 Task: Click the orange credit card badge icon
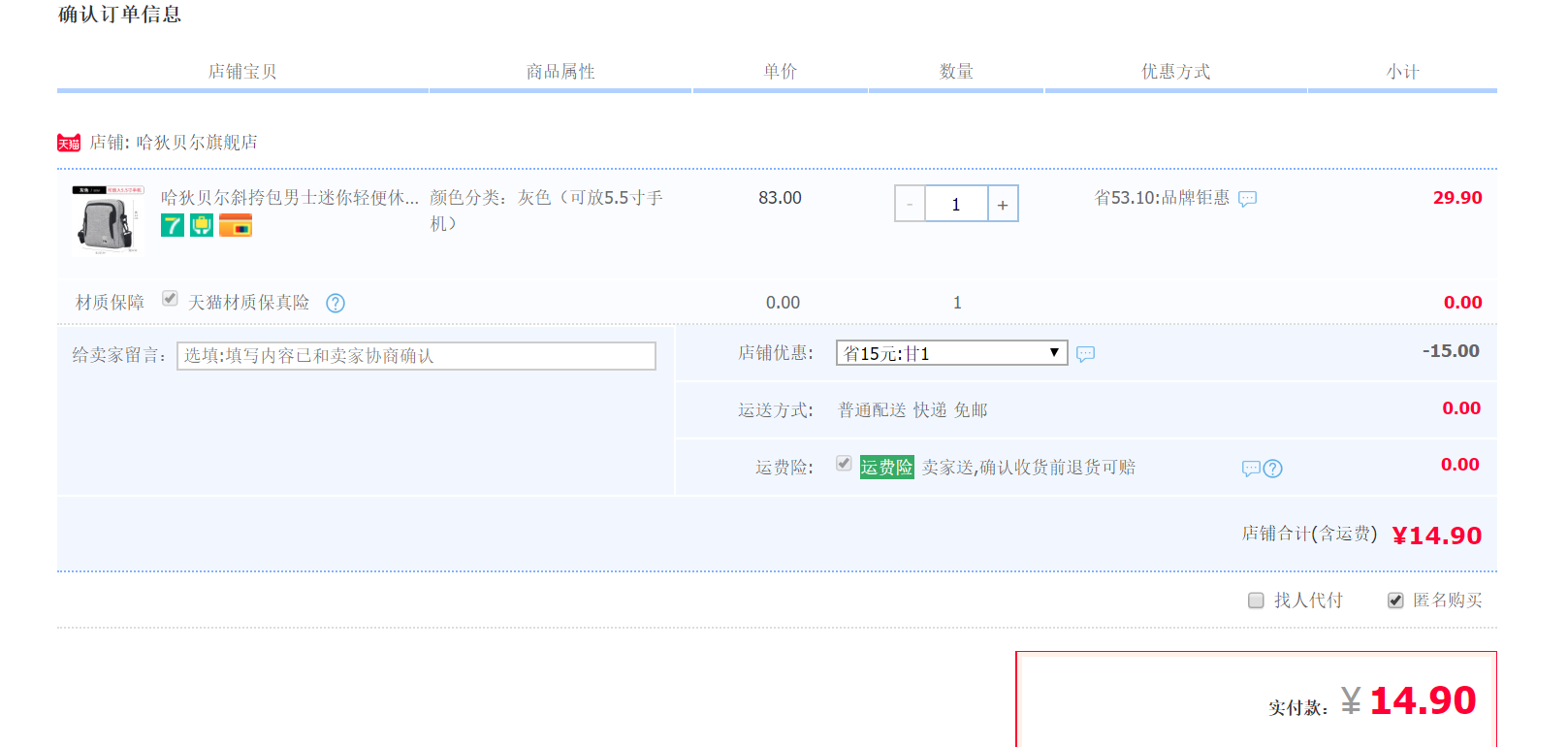tap(236, 226)
